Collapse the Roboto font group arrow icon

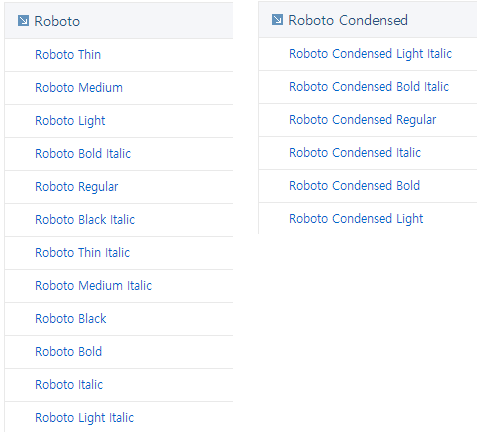[x=23, y=21]
